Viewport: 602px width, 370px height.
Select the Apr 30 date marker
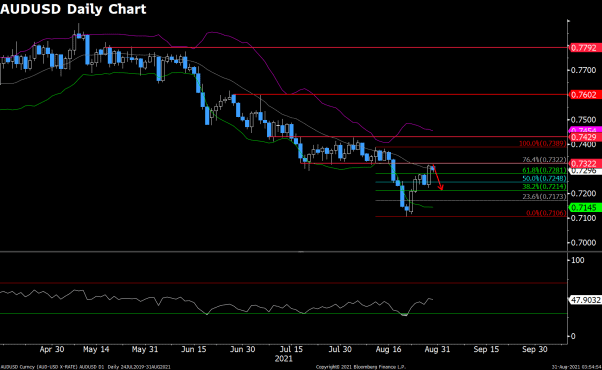tap(52, 350)
